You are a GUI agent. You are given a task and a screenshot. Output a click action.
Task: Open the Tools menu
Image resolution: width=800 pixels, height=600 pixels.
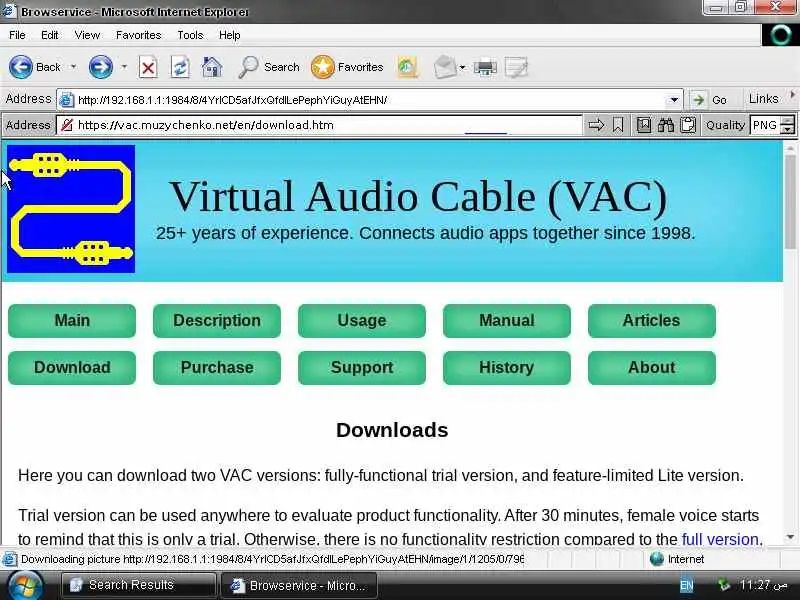[x=190, y=35]
